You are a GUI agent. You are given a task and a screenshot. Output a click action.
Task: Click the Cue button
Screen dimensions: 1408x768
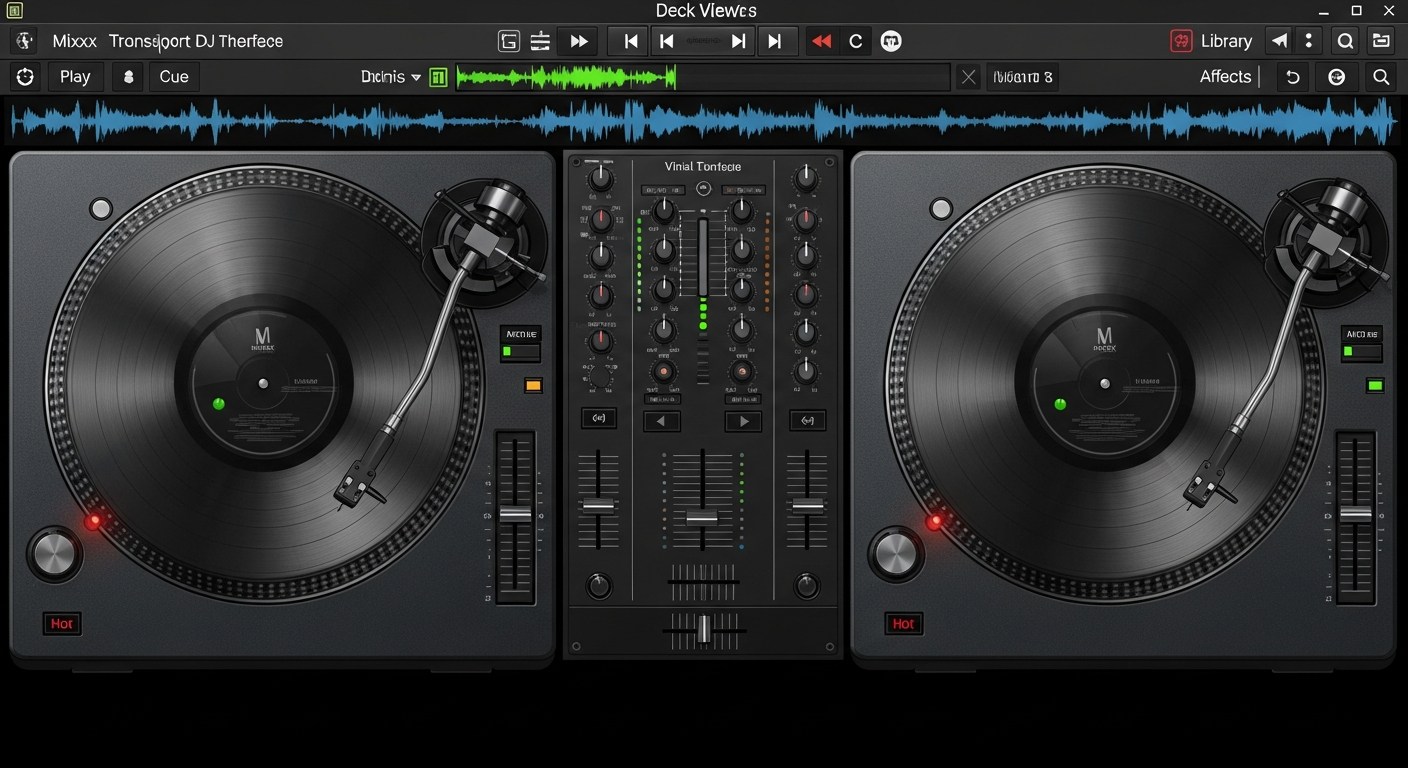(173, 76)
